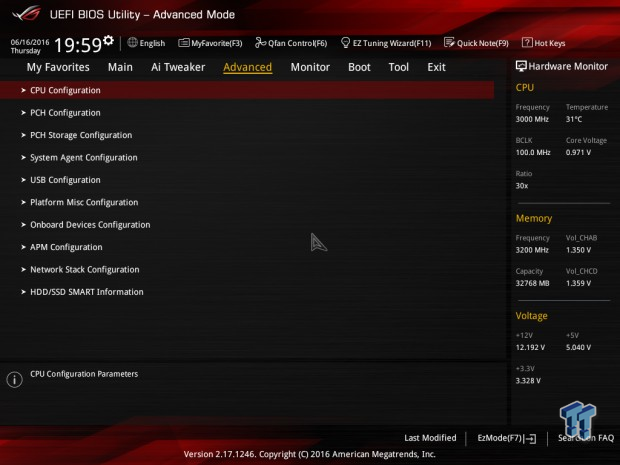
Task: Select the Advanced tab
Action: 248,67
